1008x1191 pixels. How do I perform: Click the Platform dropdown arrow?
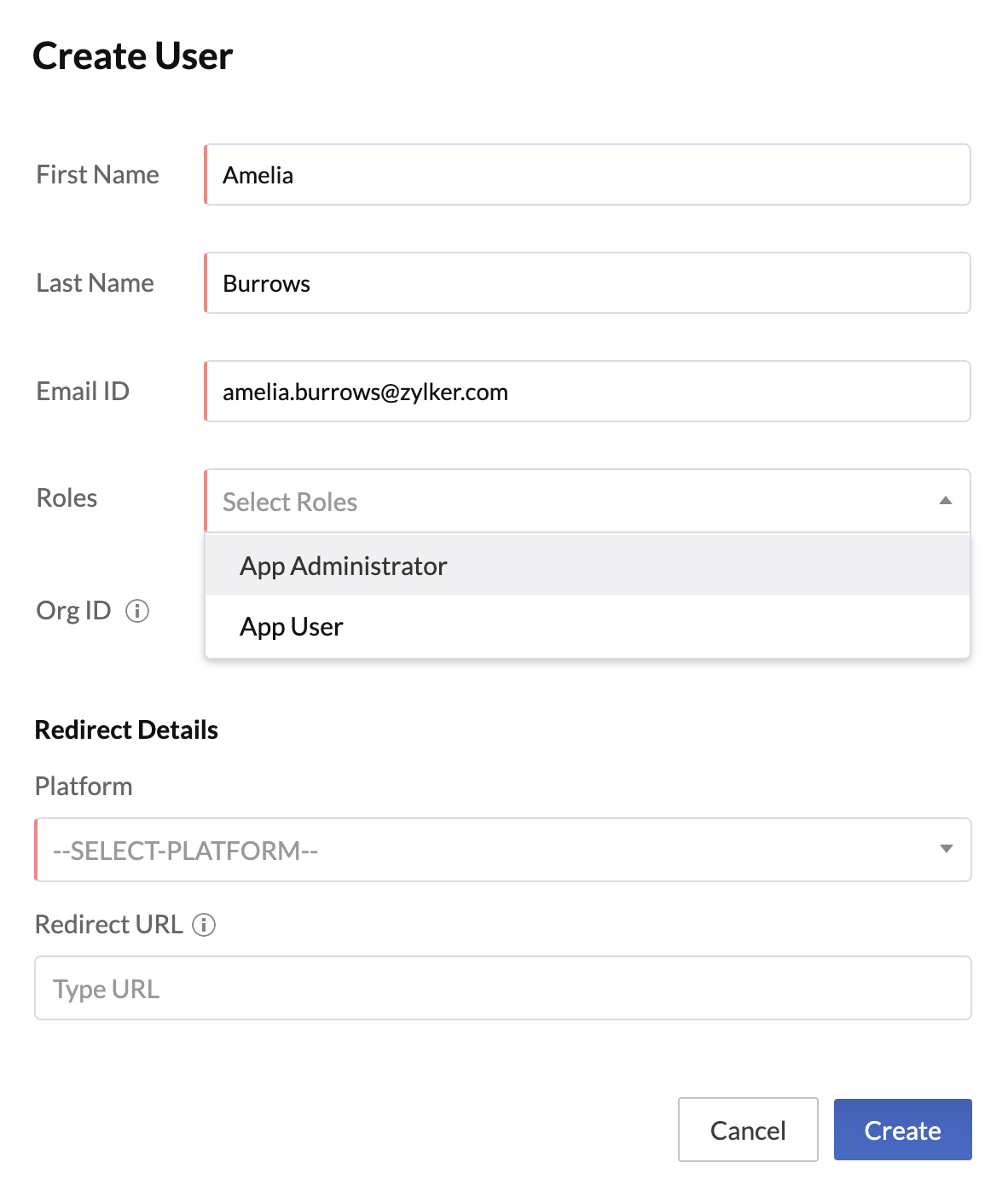pyautogui.click(x=946, y=849)
